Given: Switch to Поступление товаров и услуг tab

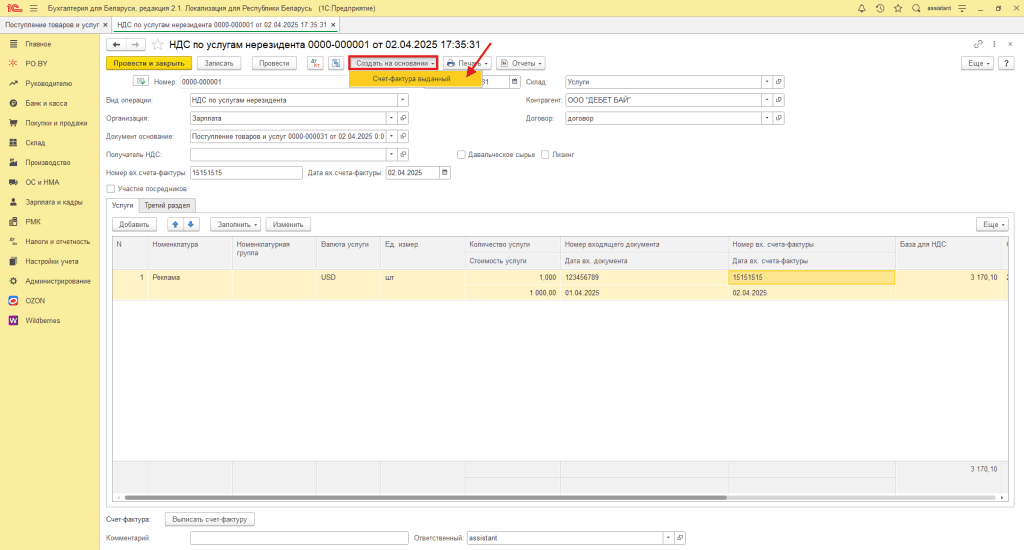Looking at the screenshot, I should 55,25.
